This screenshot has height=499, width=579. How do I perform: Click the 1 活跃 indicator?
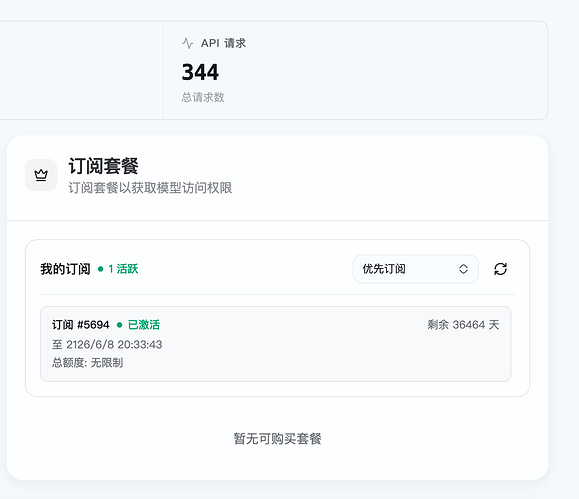pos(118,269)
